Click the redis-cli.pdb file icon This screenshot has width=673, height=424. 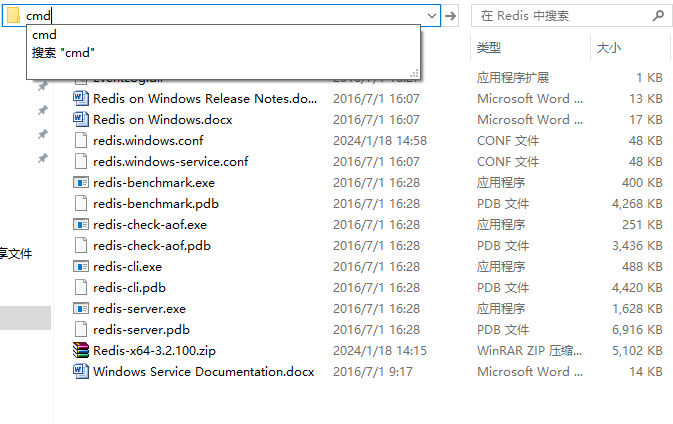(x=81, y=288)
